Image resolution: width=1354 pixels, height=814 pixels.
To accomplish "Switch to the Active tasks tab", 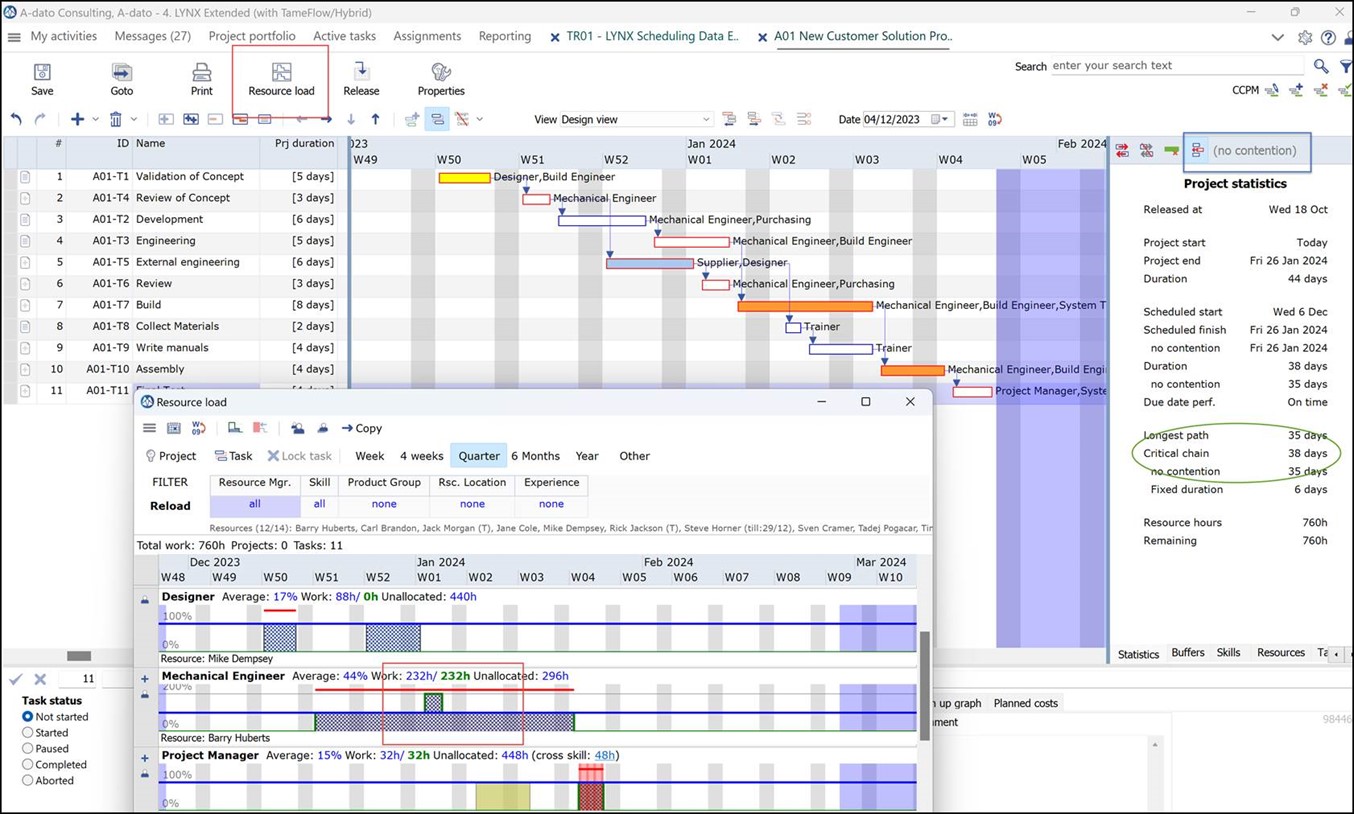I will (344, 36).
